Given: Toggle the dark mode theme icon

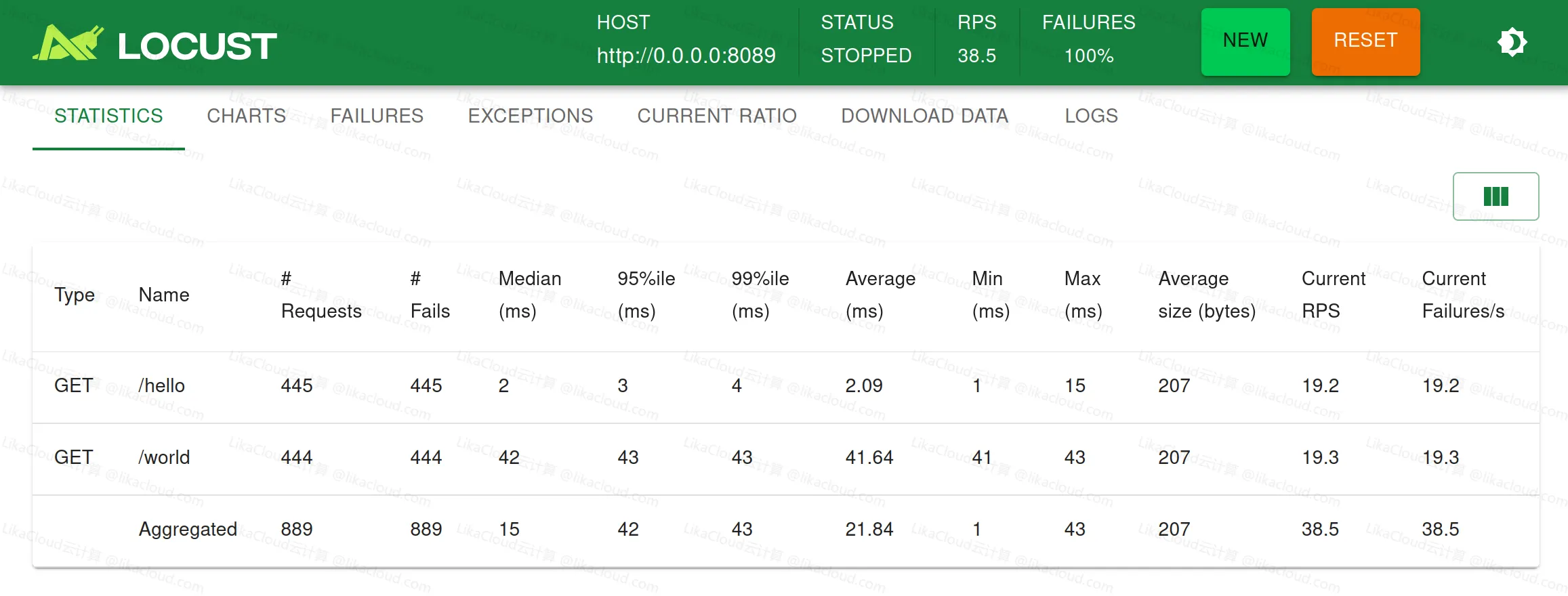Looking at the screenshot, I should tap(1512, 43).
